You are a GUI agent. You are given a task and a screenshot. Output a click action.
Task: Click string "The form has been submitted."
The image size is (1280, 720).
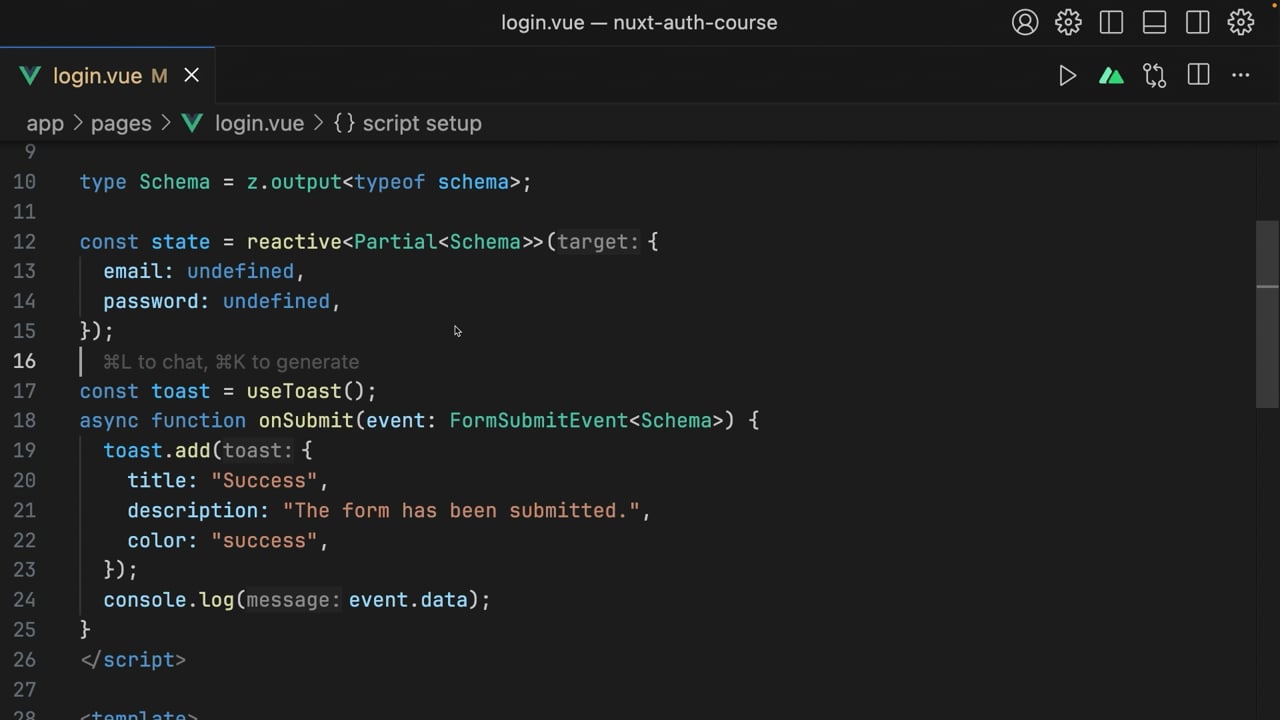coord(461,511)
